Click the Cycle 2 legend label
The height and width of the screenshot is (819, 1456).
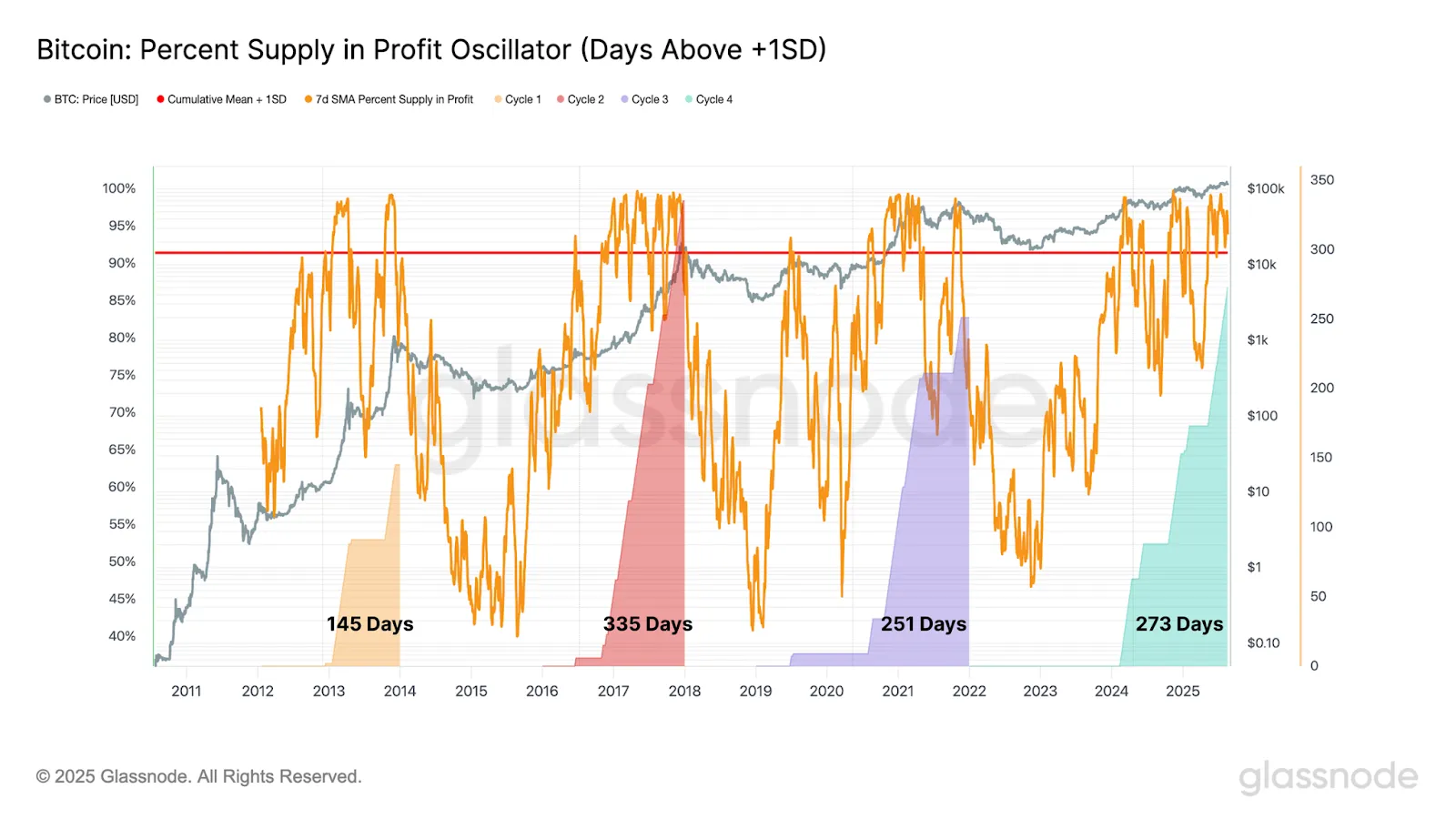(x=586, y=99)
